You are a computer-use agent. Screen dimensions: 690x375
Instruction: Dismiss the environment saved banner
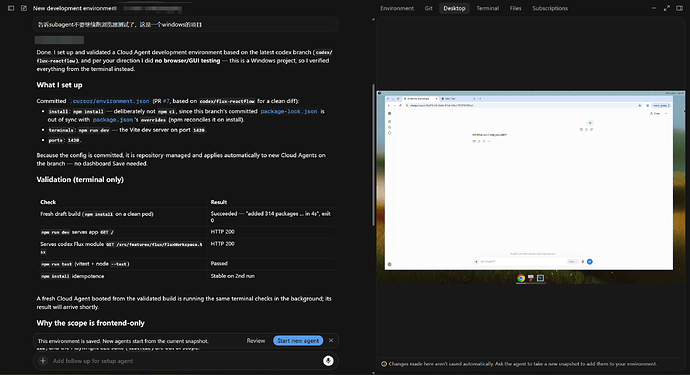click(331, 341)
